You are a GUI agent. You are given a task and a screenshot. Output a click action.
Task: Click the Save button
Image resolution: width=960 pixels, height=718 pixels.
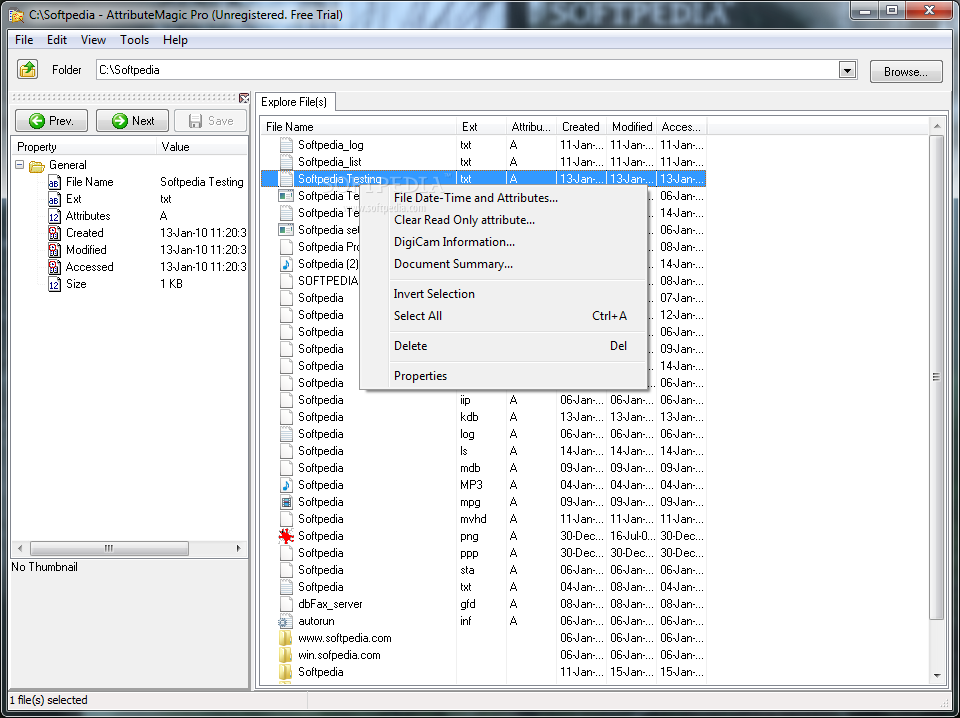click(x=211, y=121)
